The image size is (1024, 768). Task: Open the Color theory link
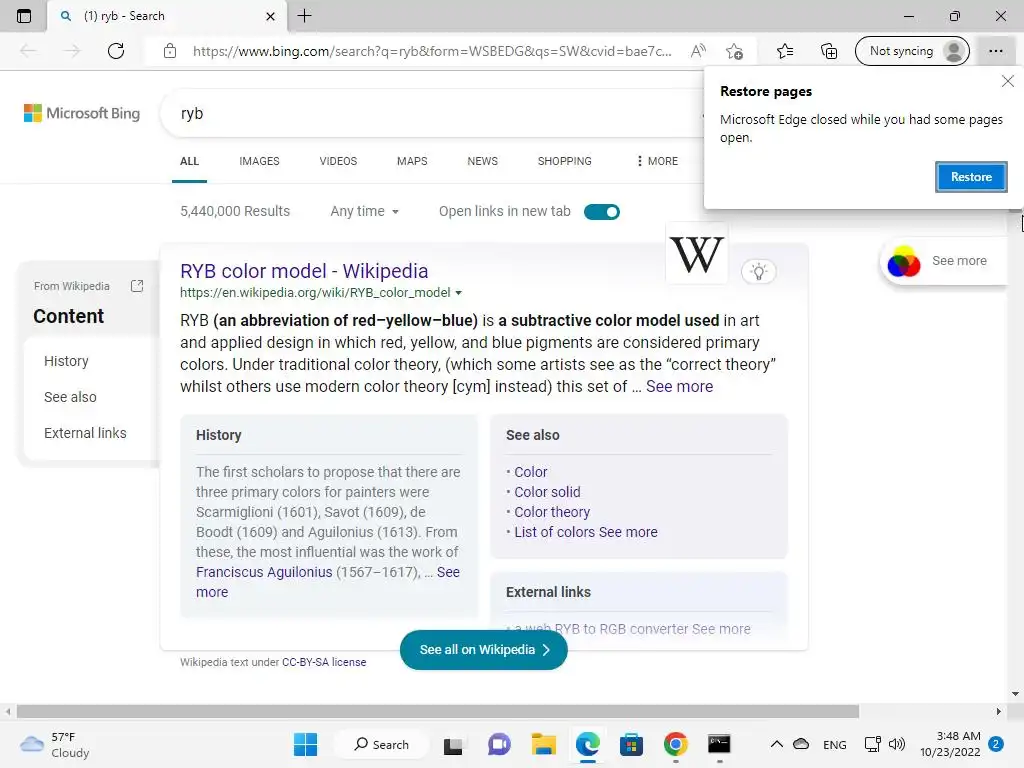552,513
